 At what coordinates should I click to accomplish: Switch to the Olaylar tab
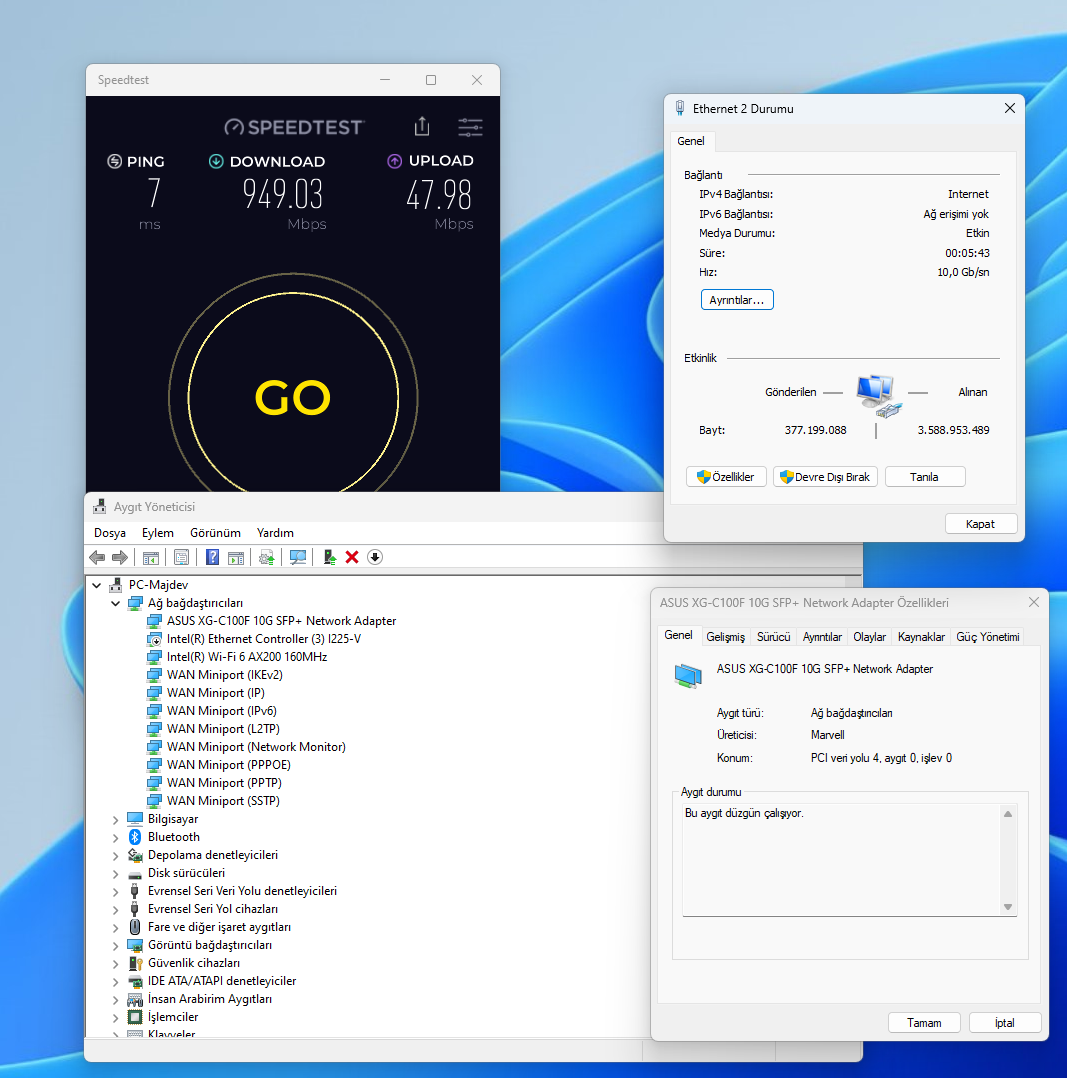tap(870, 637)
